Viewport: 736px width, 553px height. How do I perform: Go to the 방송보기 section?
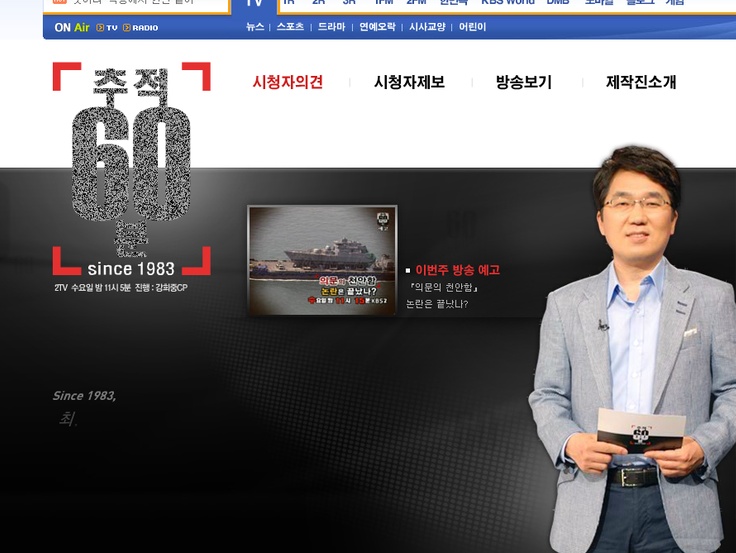[x=524, y=82]
